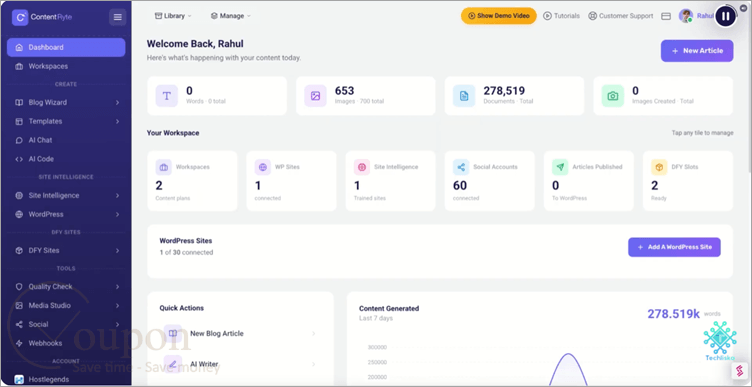Expand the DFY Sites sidebar chevron
This screenshot has height=387, width=752.
[118, 250]
